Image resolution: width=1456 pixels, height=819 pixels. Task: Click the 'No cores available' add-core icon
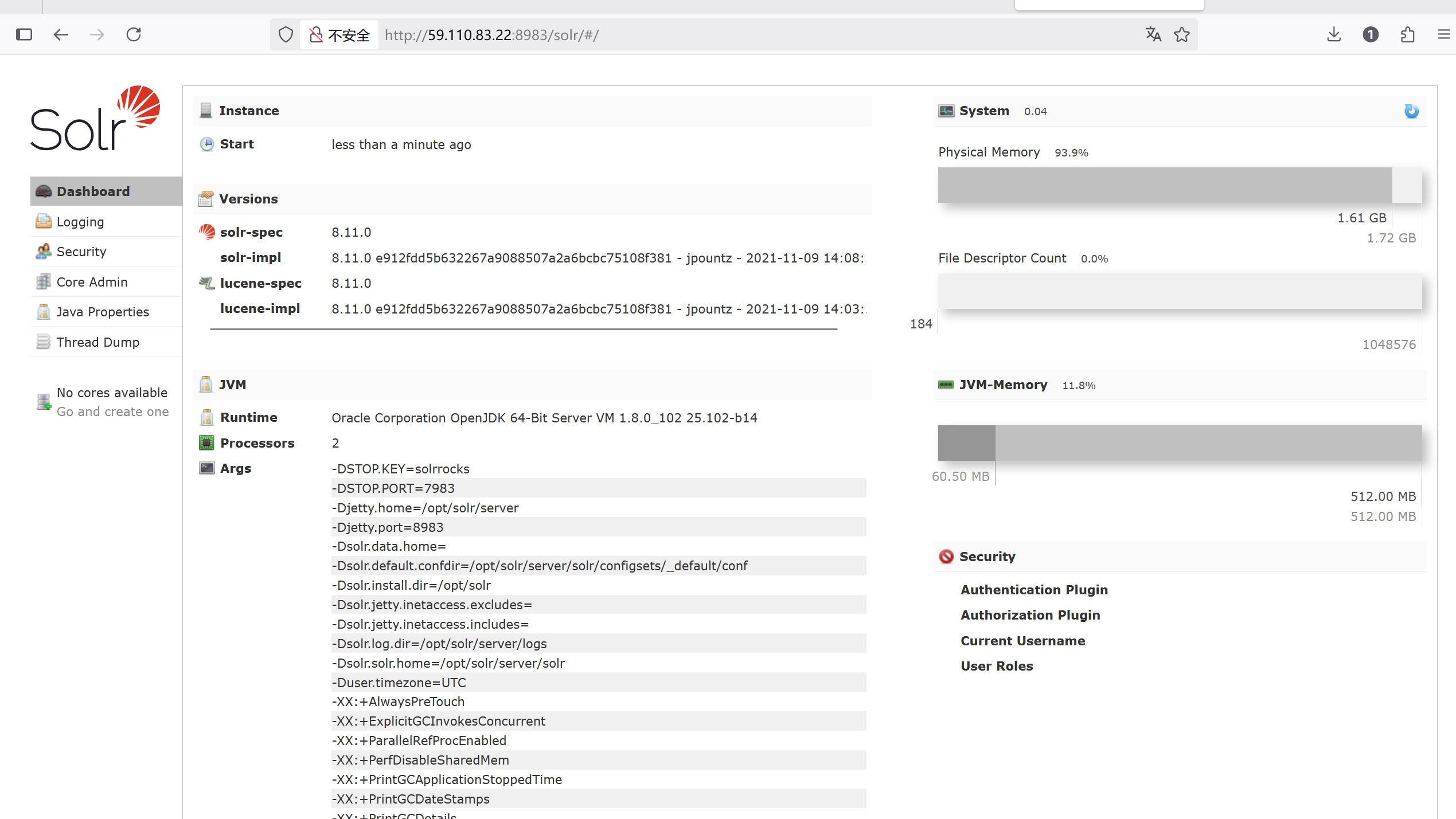click(x=44, y=402)
